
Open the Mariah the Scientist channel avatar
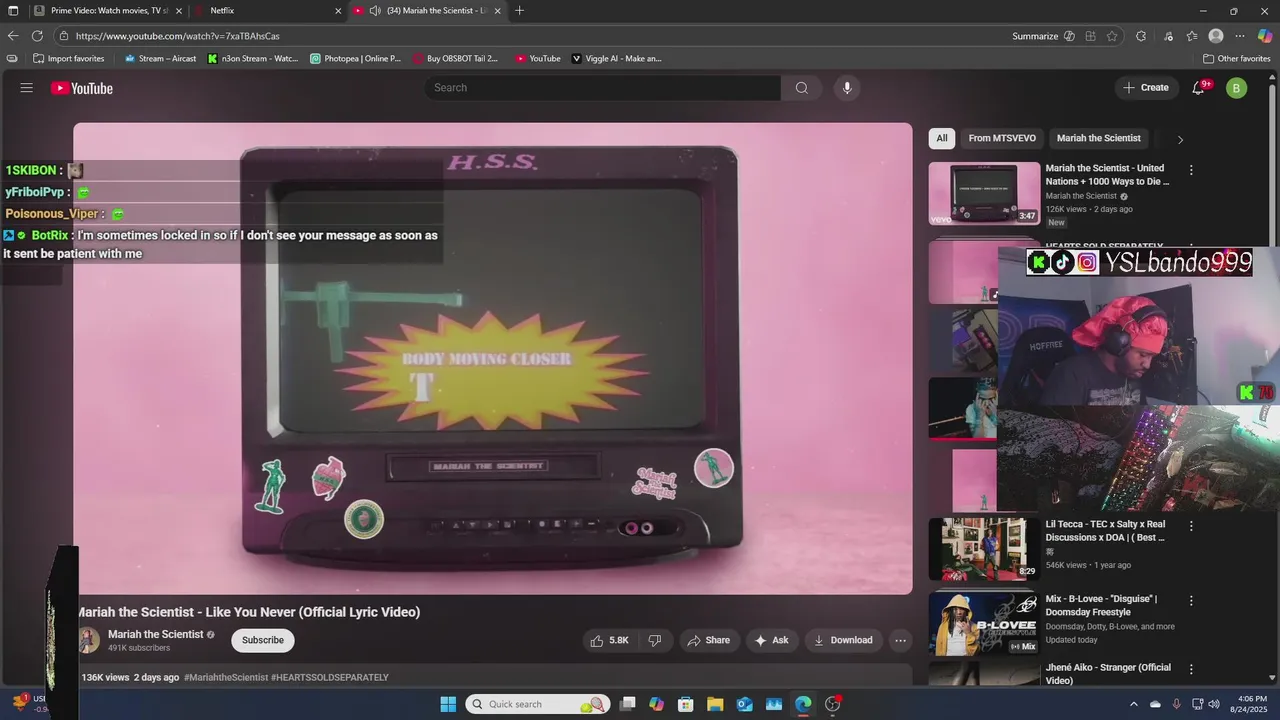pos(88,640)
